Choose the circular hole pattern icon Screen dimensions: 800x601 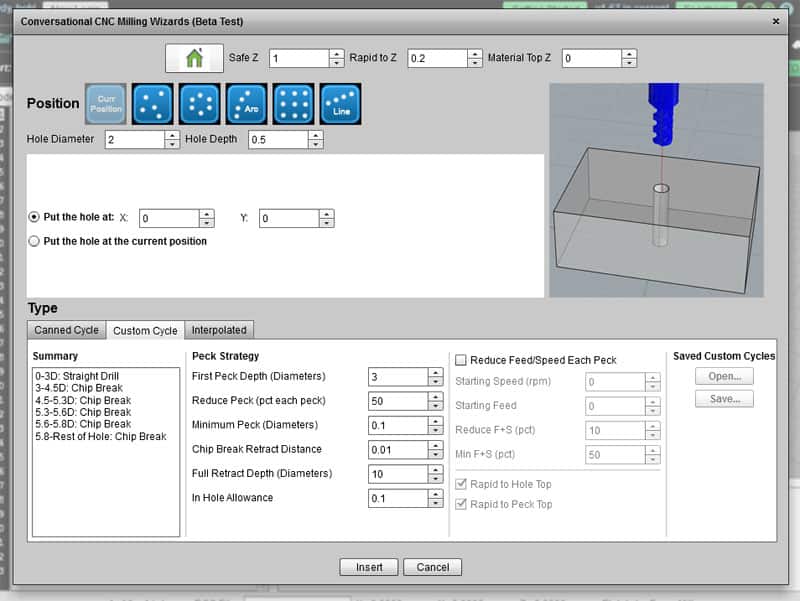pos(197,103)
